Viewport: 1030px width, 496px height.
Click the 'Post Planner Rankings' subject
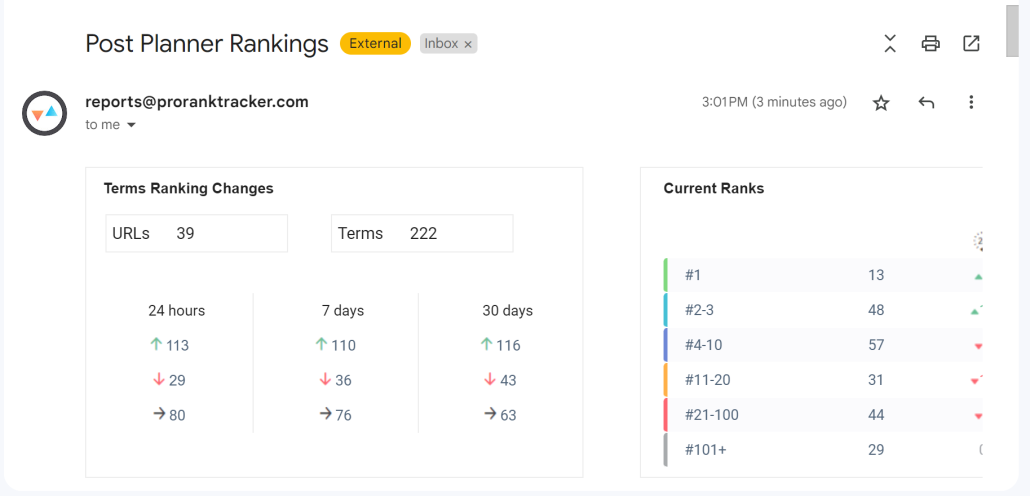click(x=207, y=44)
